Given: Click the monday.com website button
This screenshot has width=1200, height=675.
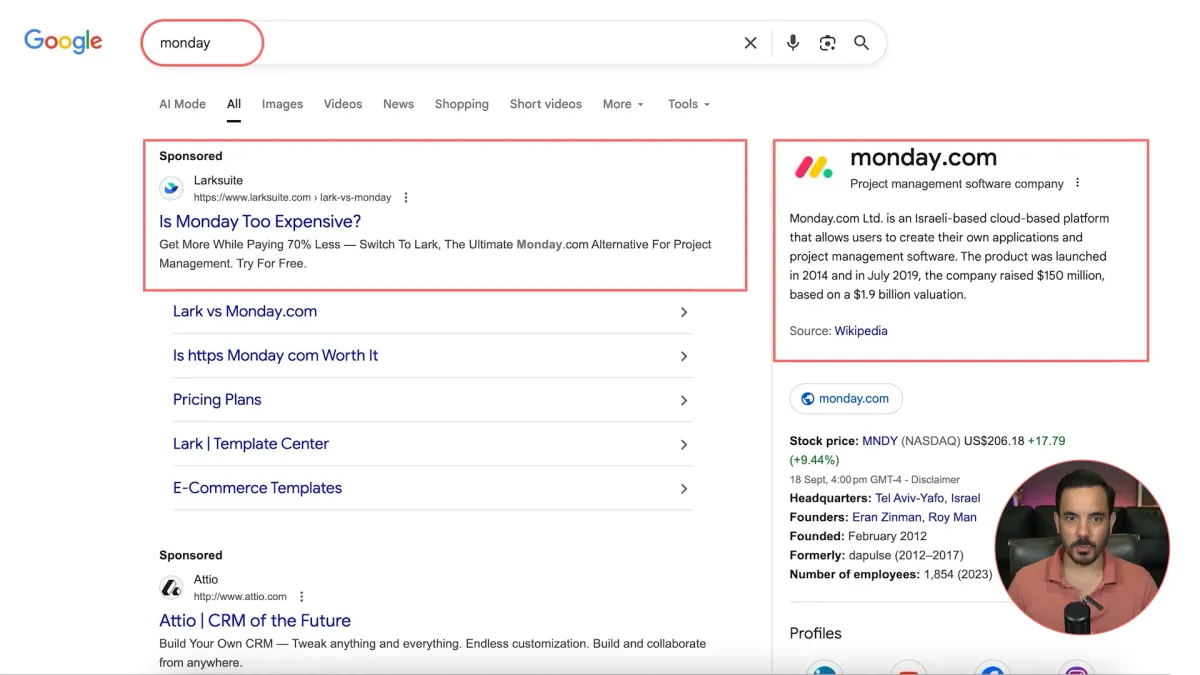Looking at the screenshot, I should pyautogui.click(x=846, y=398).
